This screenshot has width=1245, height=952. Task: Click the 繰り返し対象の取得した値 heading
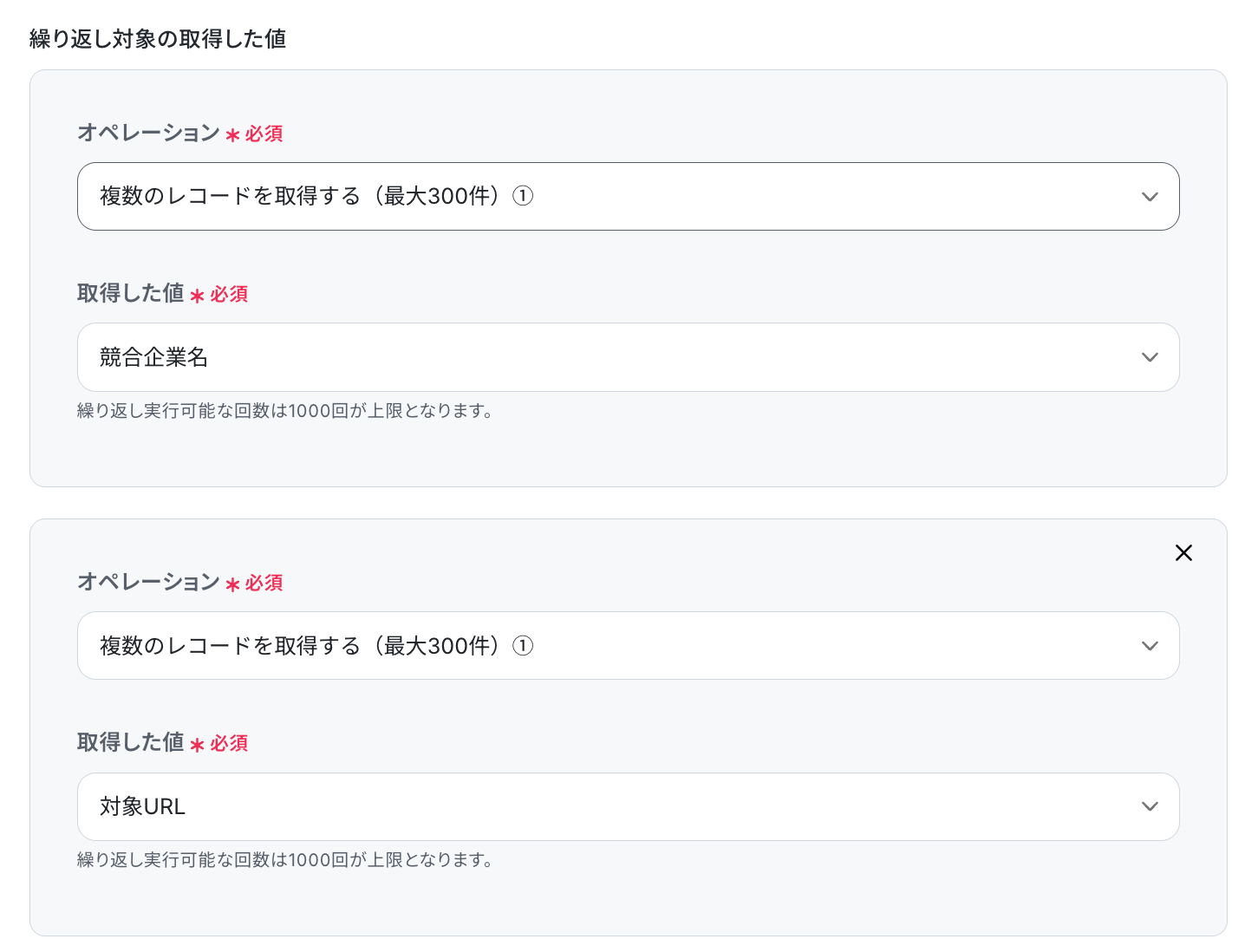tap(158, 39)
